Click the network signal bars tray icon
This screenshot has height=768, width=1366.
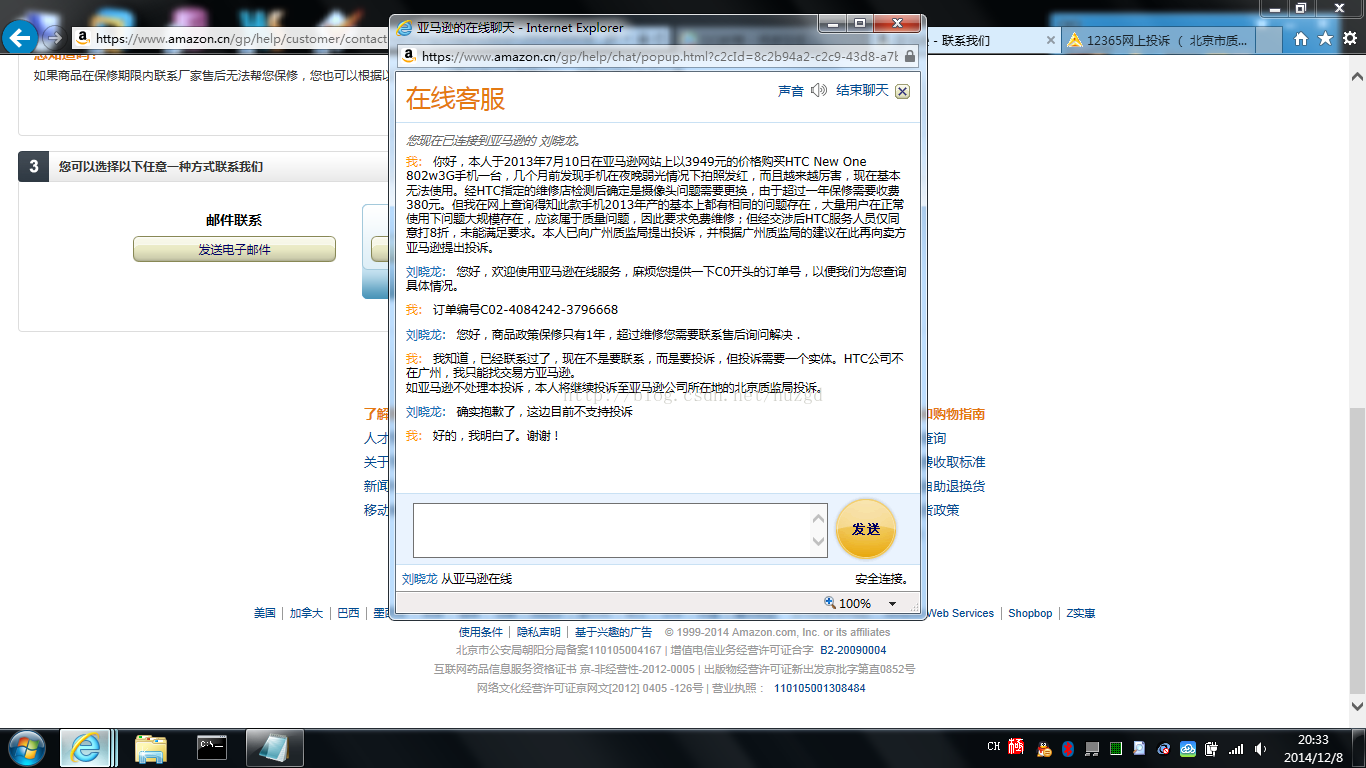click(x=1236, y=748)
